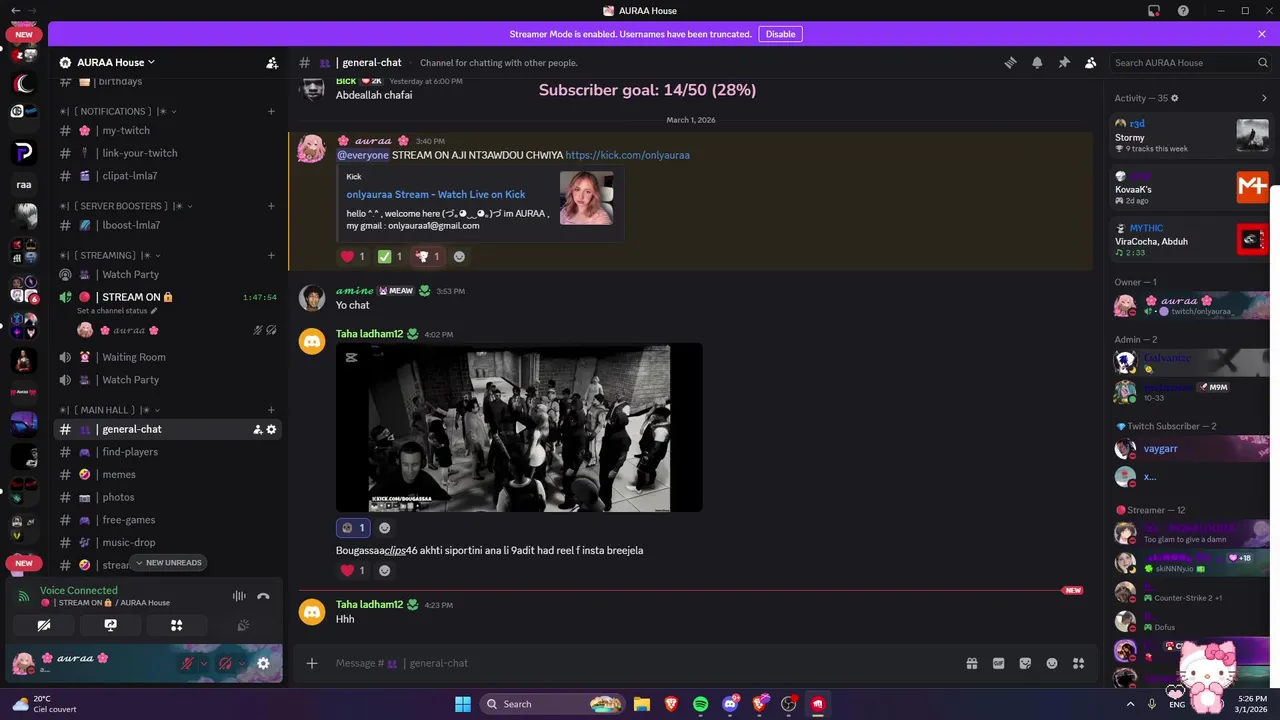Create invite for general-chat channel

(x=257, y=429)
